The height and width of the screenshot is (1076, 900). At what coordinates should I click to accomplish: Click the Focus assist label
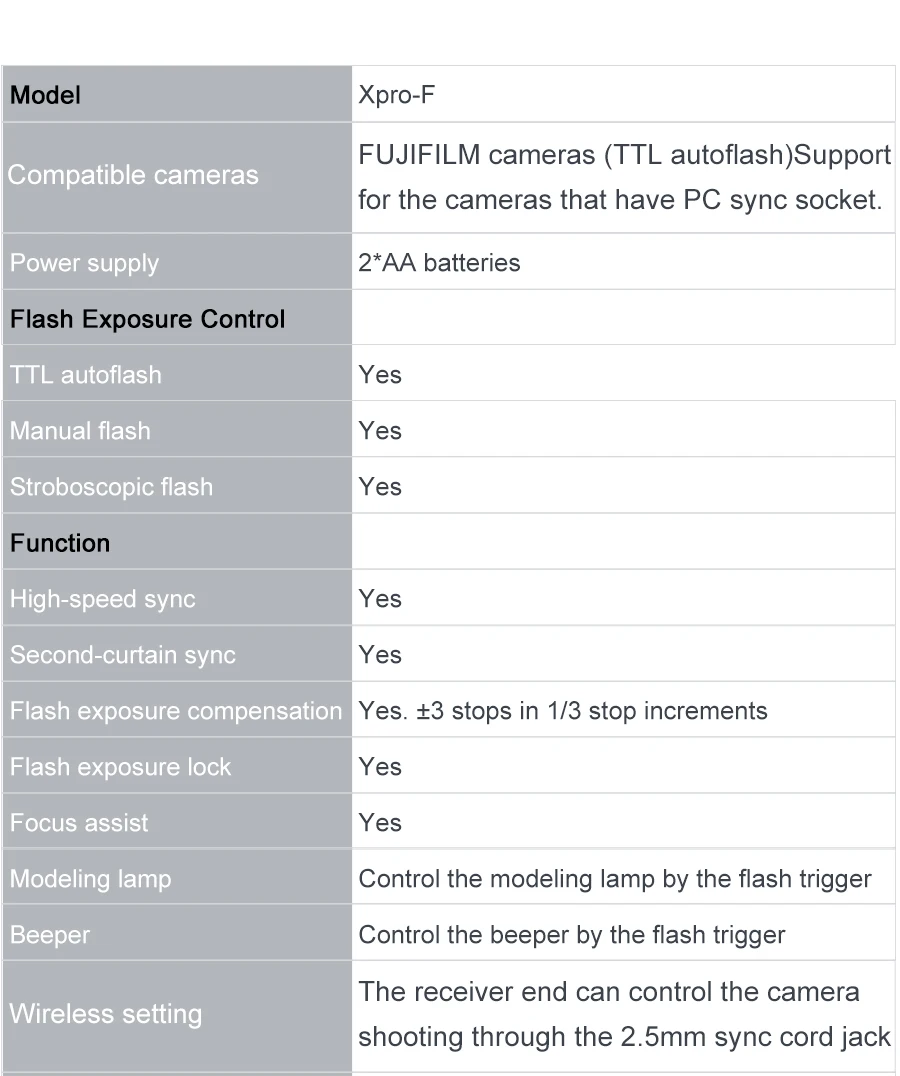coord(79,823)
